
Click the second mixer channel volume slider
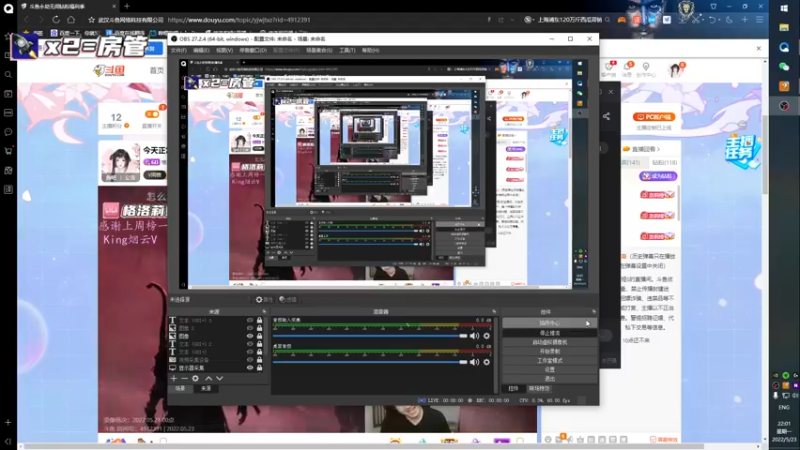(370, 362)
